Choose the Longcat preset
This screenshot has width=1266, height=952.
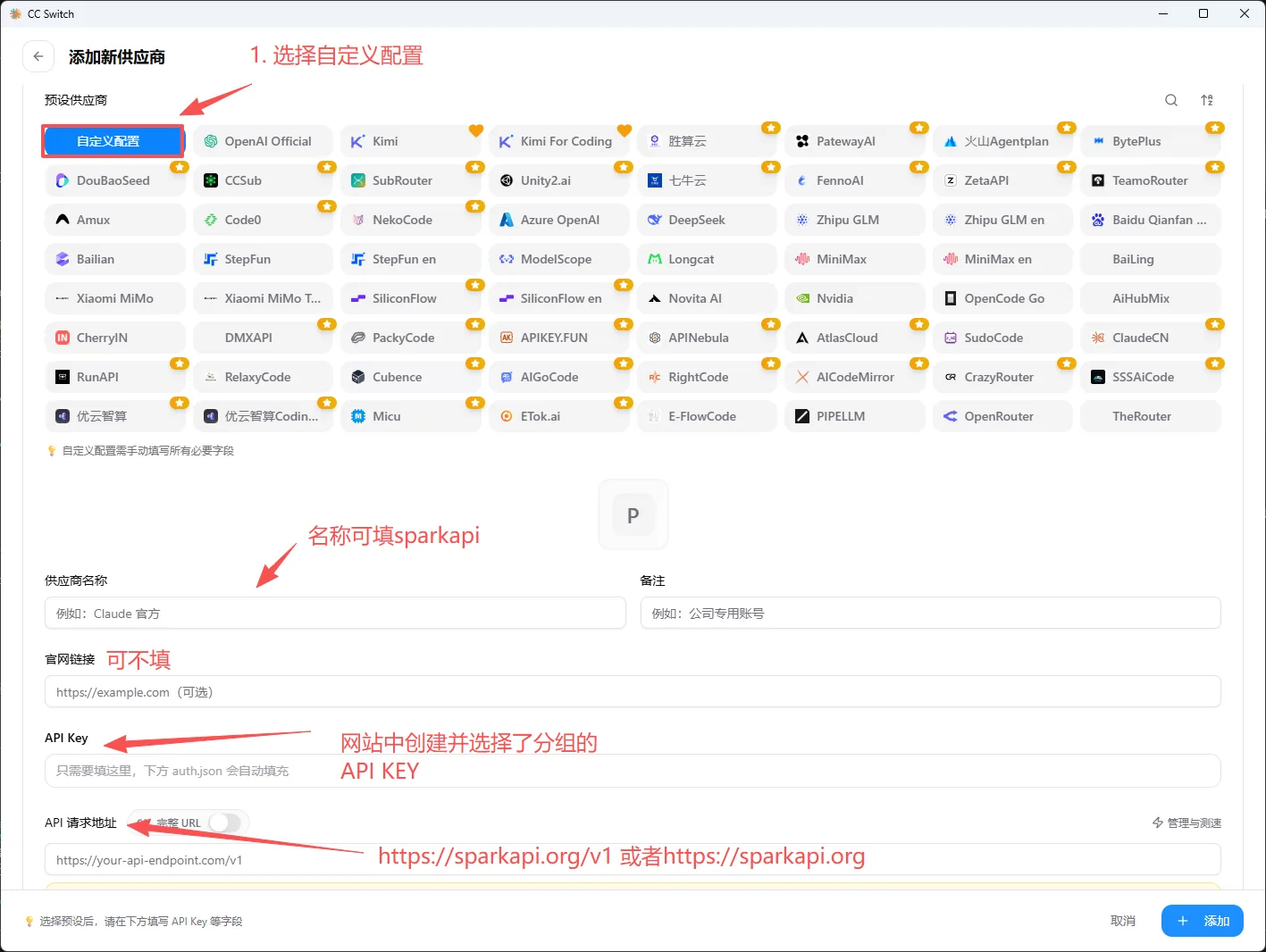(707, 259)
